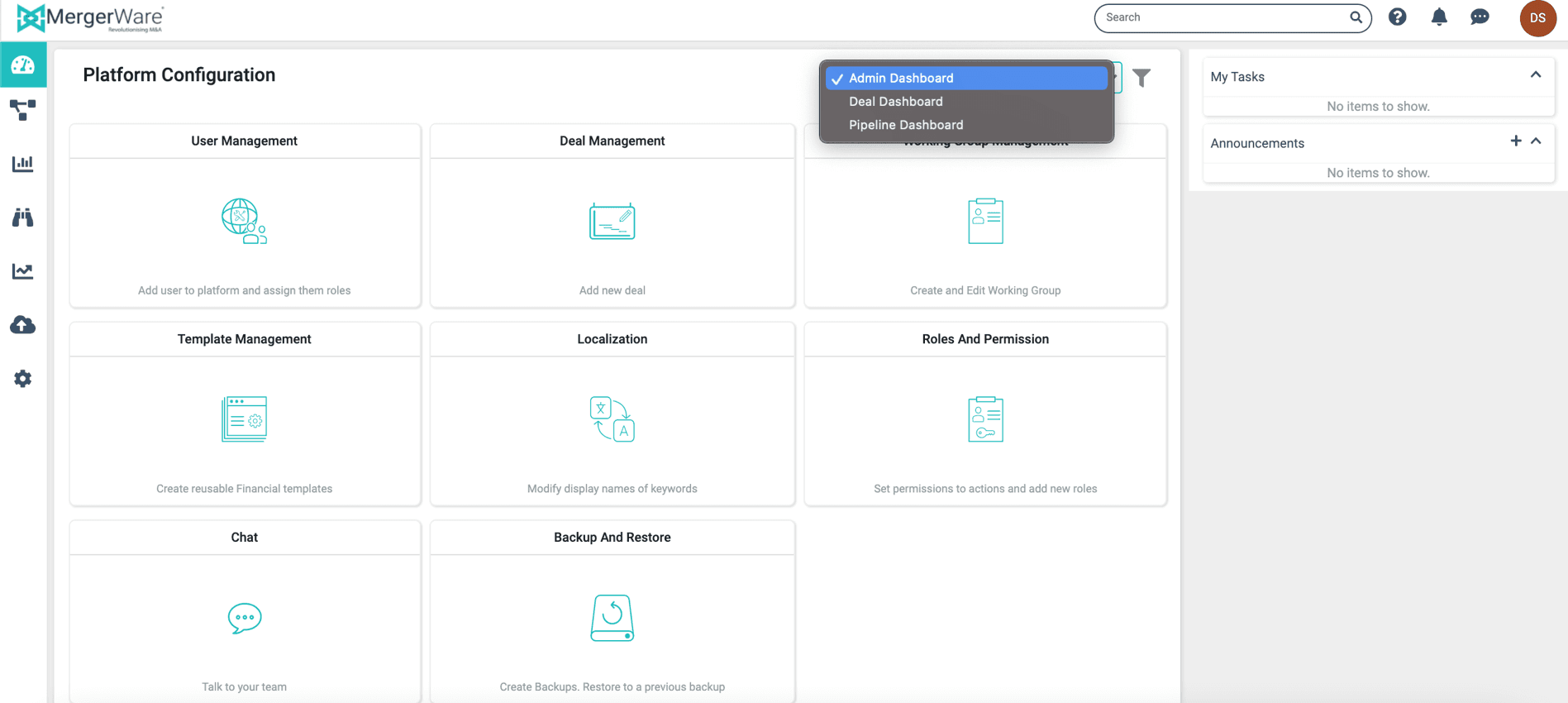Click the notifications bell icon
The image size is (1568, 703).
[1439, 17]
